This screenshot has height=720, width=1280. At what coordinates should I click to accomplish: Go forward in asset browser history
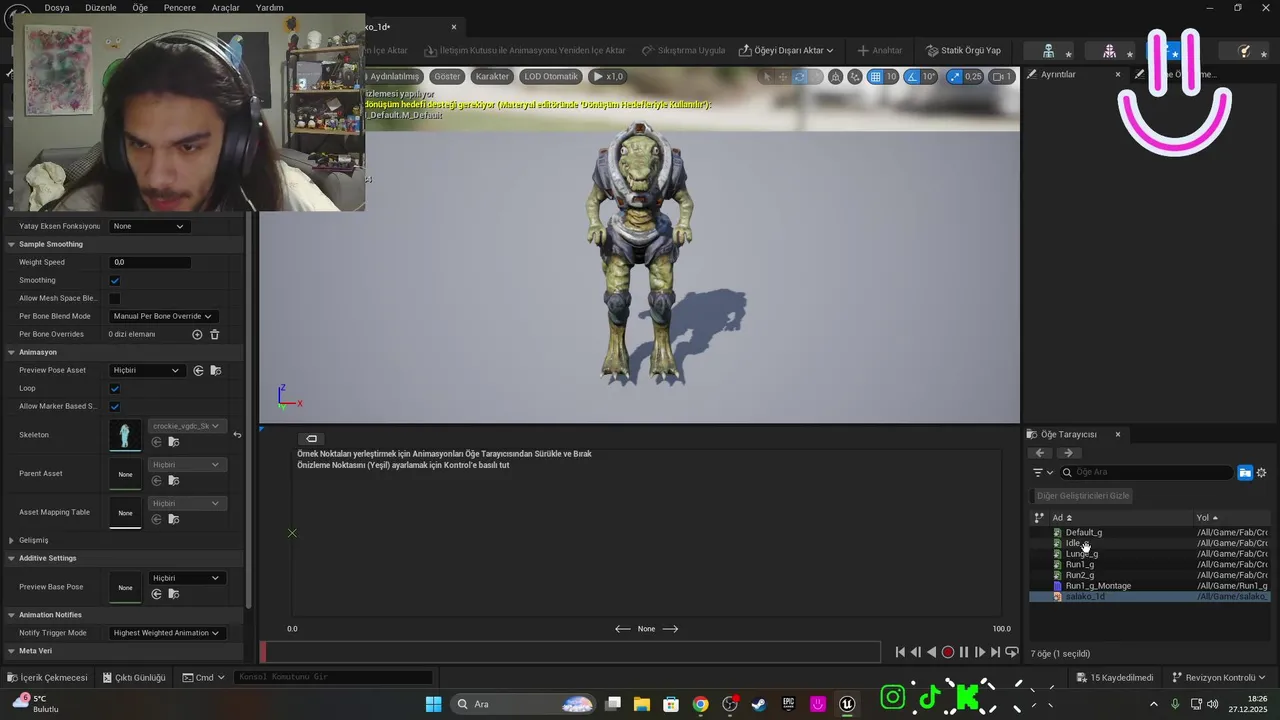pyautogui.click(x=1068, y=453)
